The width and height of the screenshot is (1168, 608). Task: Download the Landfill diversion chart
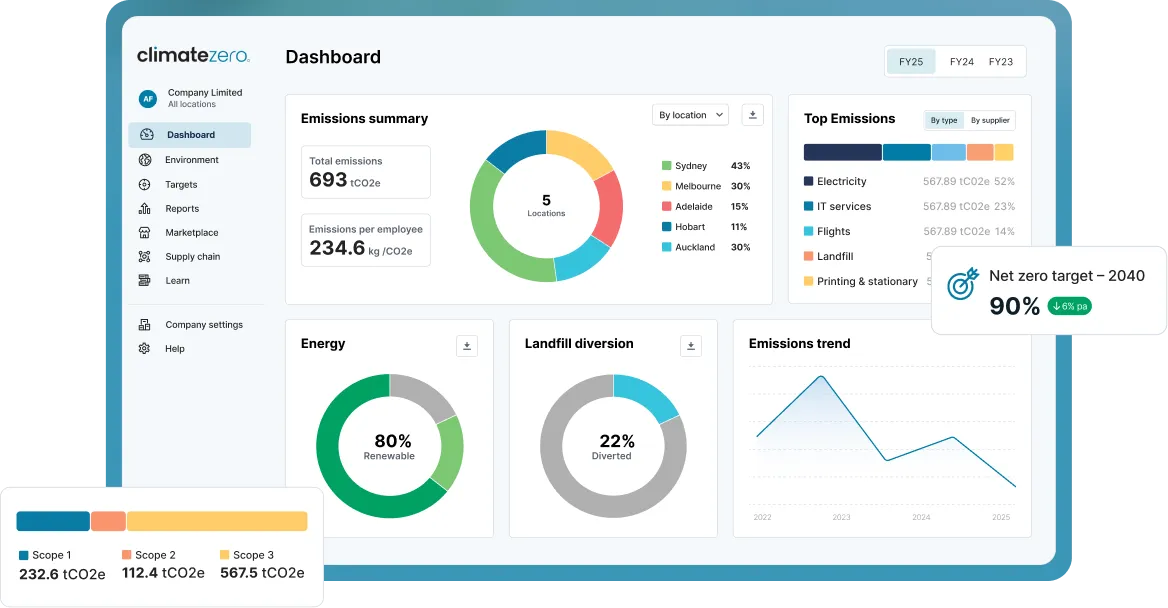click(x=691, y=346)
